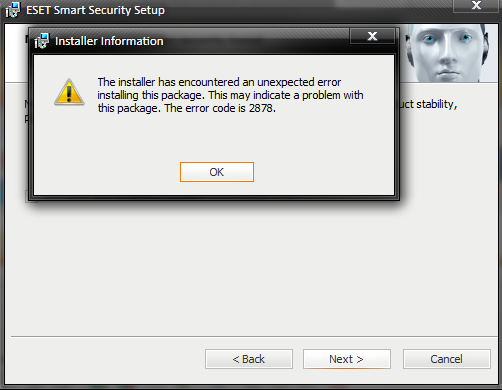Click the ESET android face image

pos(448,53)
